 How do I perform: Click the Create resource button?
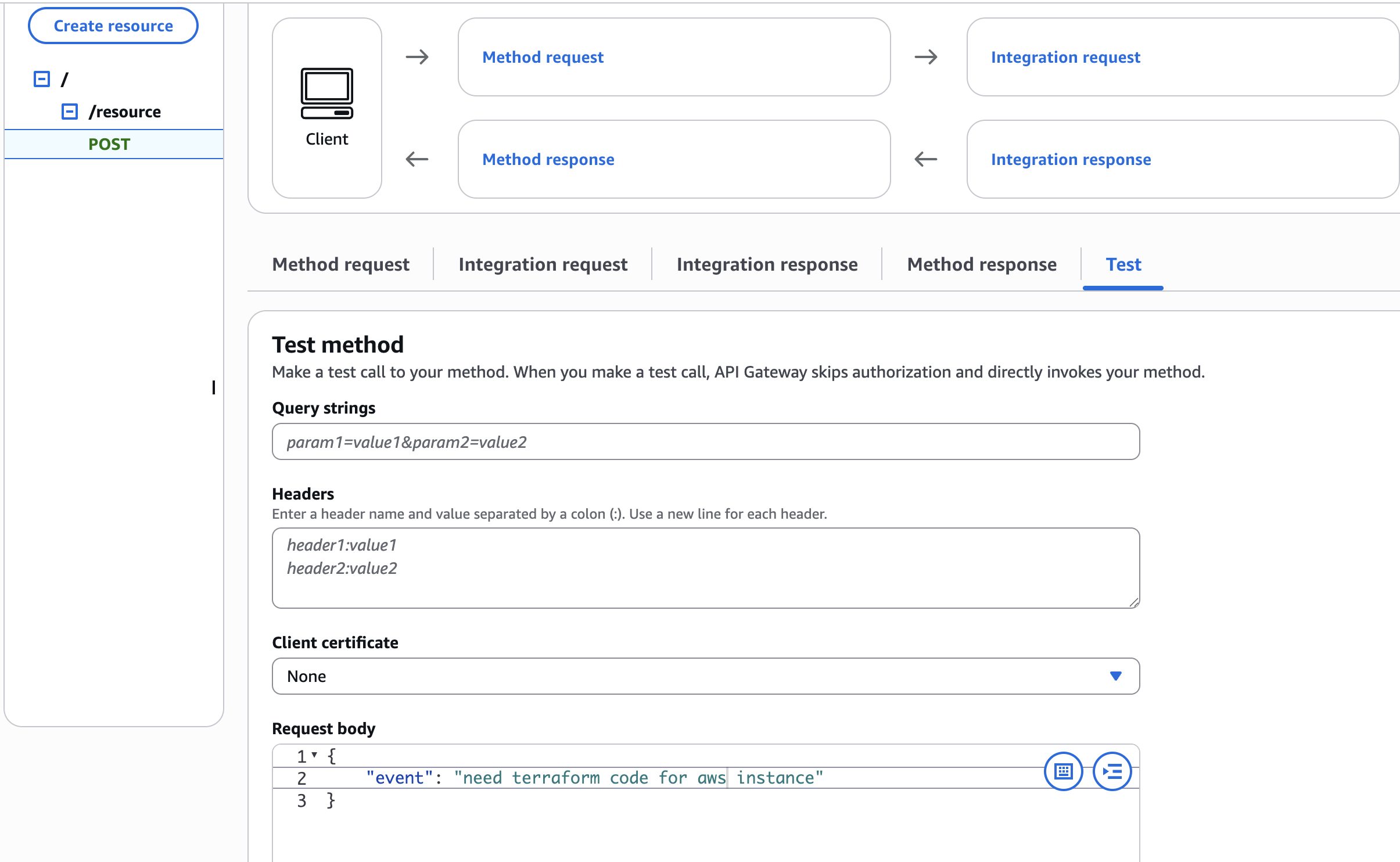[x=113, y=26]
